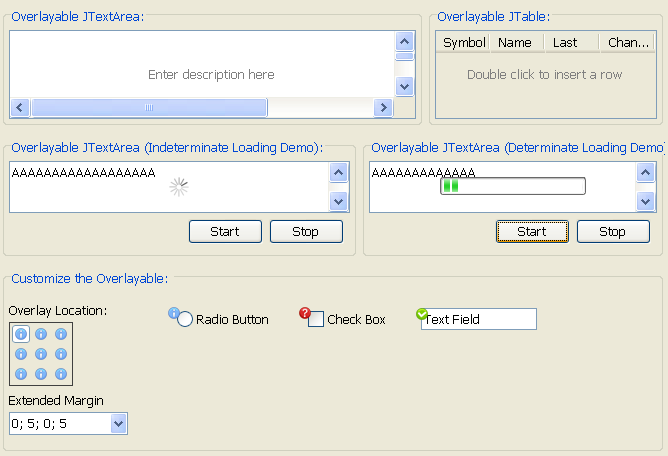Select the bottom-right overlay location icon
Viewport: 668px width, 456px height.
click(61, 374)
